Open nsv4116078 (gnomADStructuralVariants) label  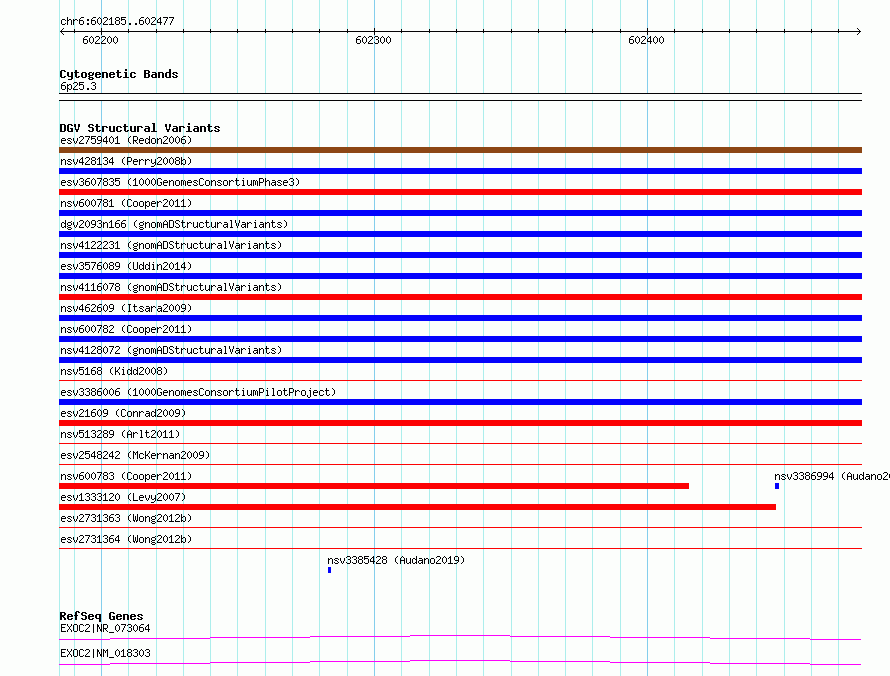[171, 287]
